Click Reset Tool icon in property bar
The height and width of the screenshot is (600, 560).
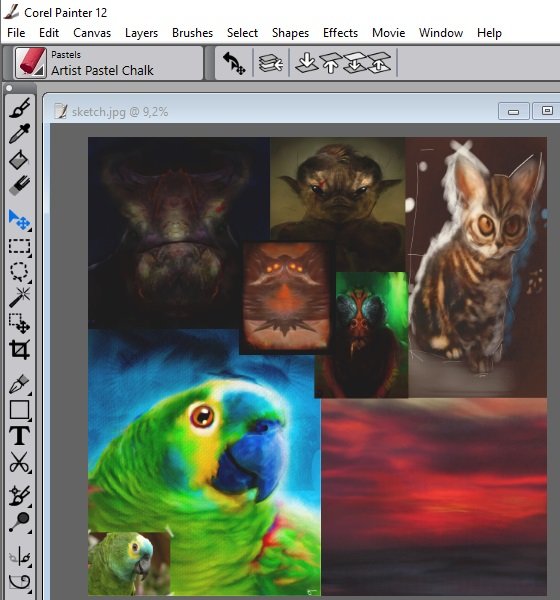(233, 63)
